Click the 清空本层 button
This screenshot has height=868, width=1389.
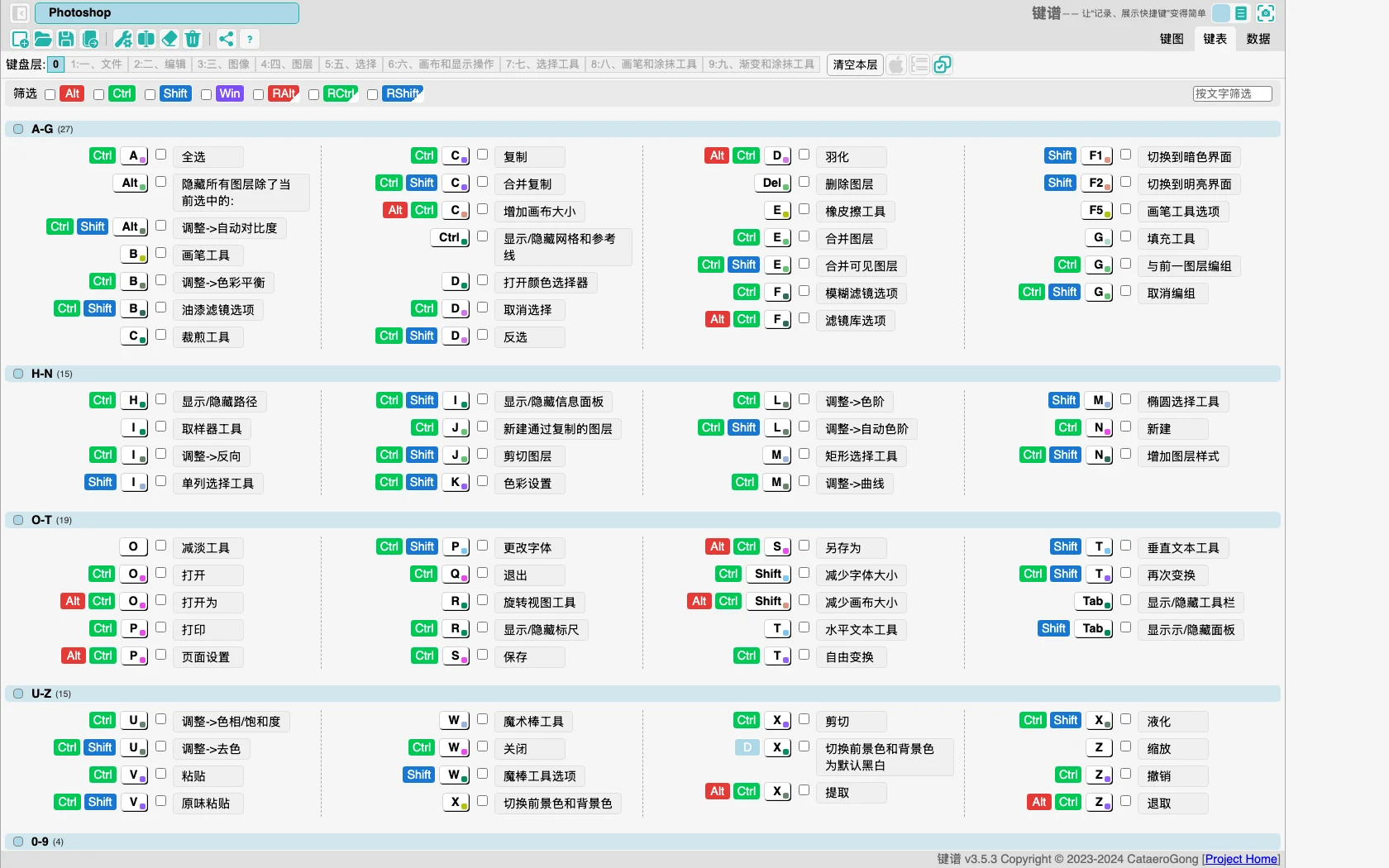coord(855,64)
